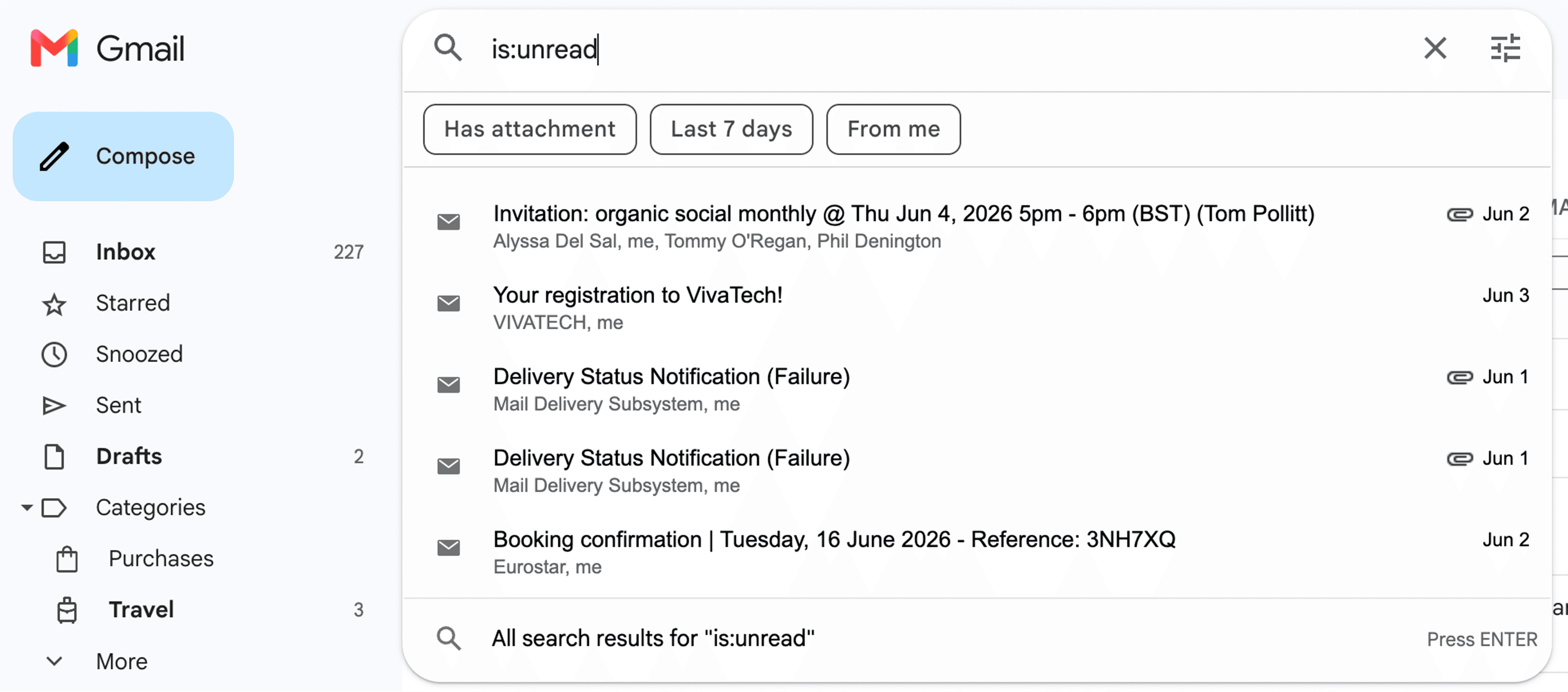1568x692 pixels.
Task: Click sender line Eurostar, me
Action: click(x=547, y=567)
